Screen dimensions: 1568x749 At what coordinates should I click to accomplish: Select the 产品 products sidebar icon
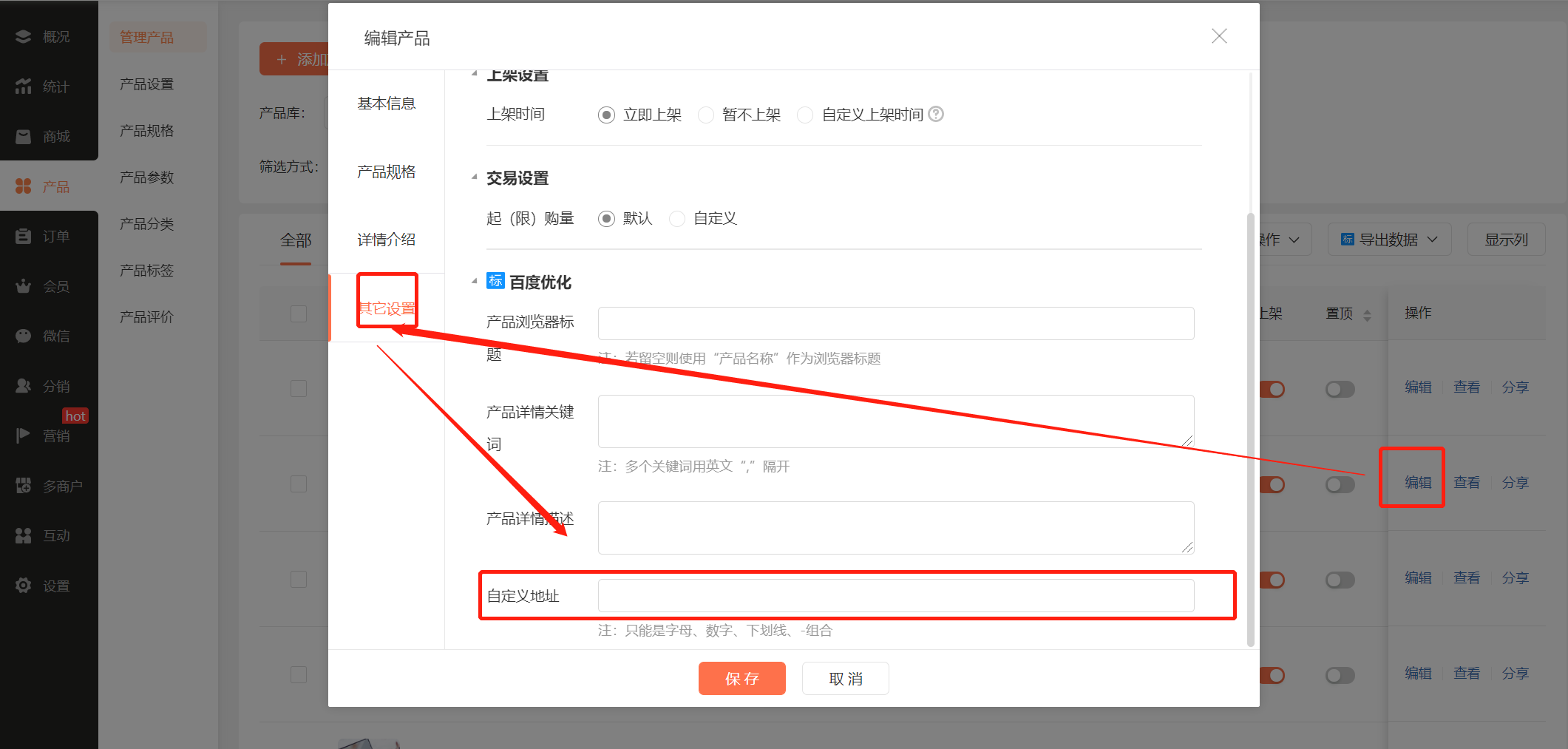pos(24,186)
